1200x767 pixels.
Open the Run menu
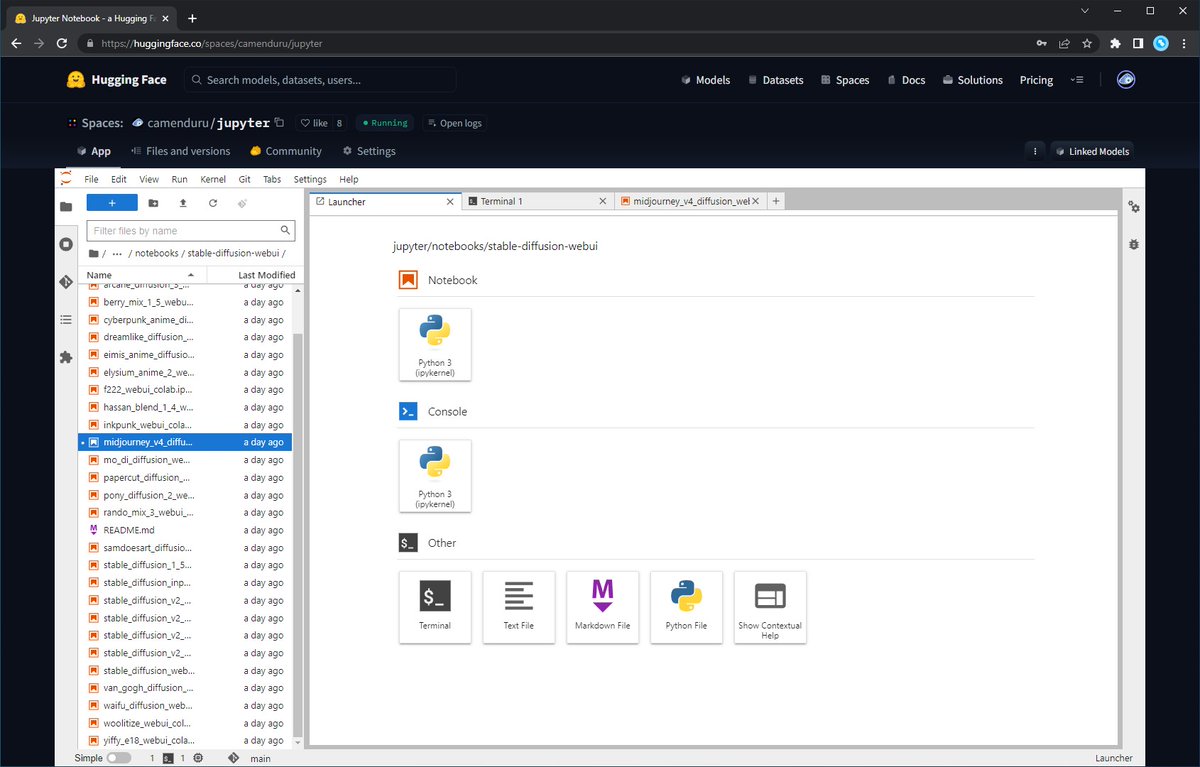[179, 179]
